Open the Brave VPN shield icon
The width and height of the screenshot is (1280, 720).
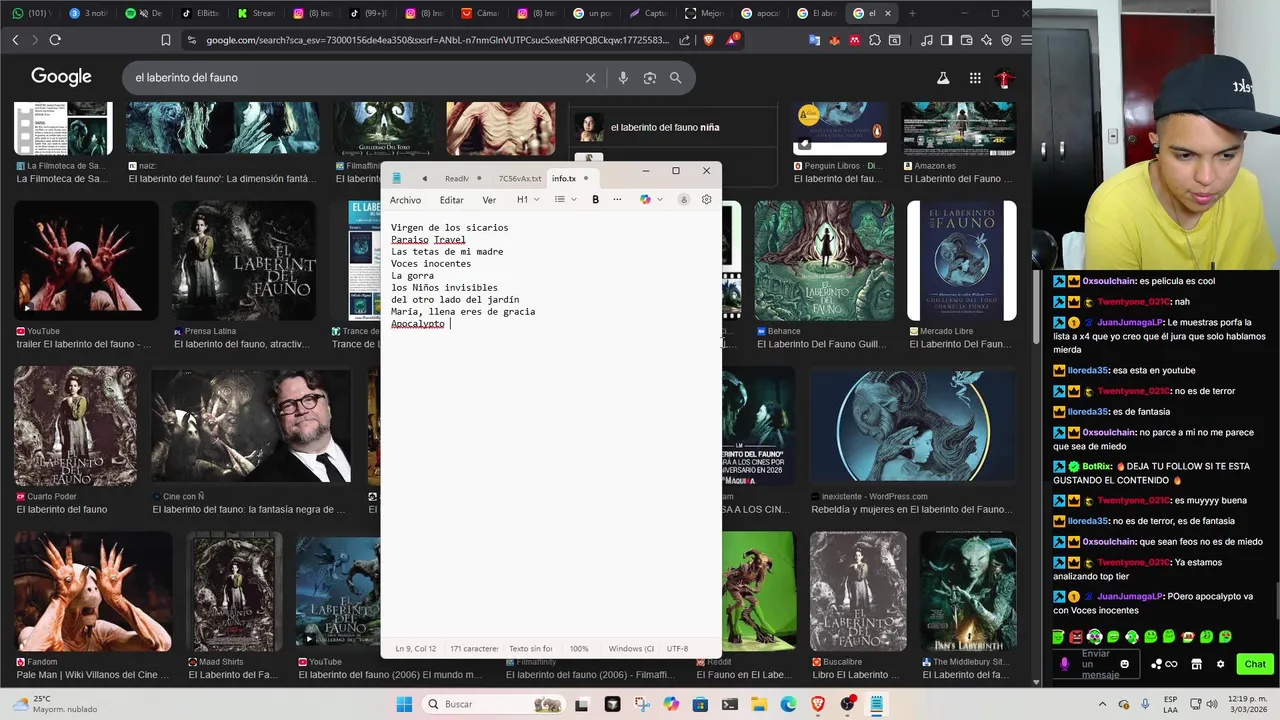point(1007,40)
